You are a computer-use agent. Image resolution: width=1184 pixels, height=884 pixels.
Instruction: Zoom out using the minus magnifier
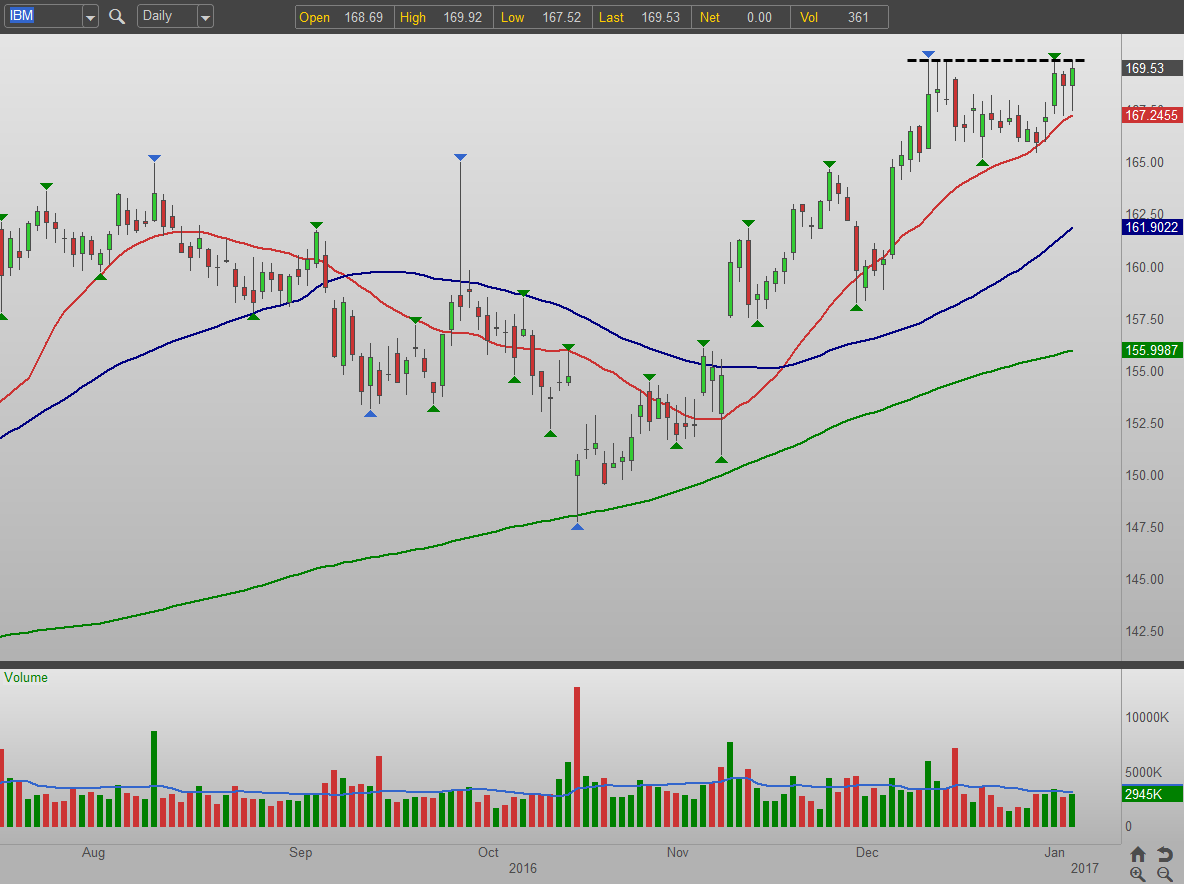pos(1165,874)
